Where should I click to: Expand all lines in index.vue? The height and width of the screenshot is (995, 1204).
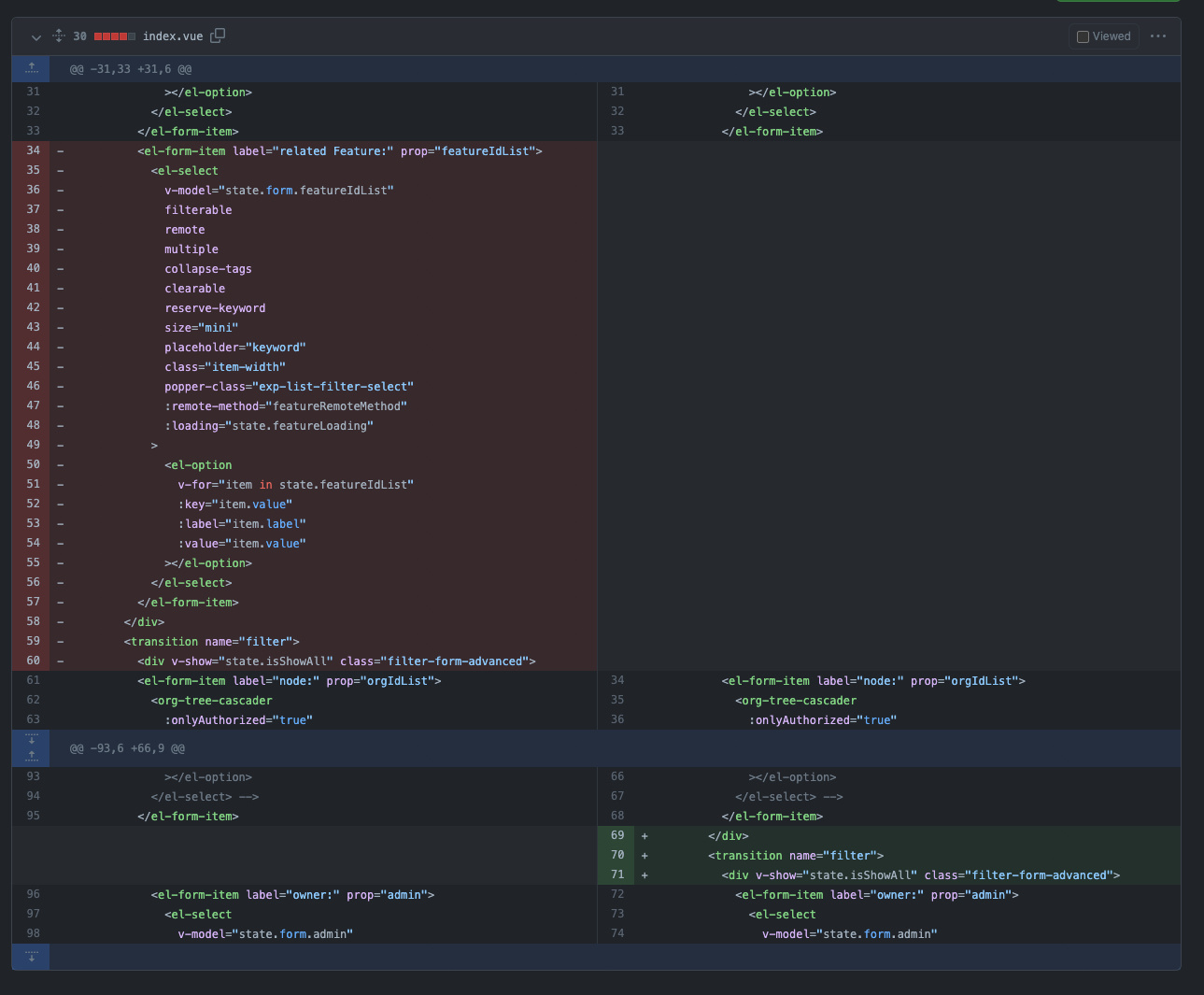tap(59, 36)
